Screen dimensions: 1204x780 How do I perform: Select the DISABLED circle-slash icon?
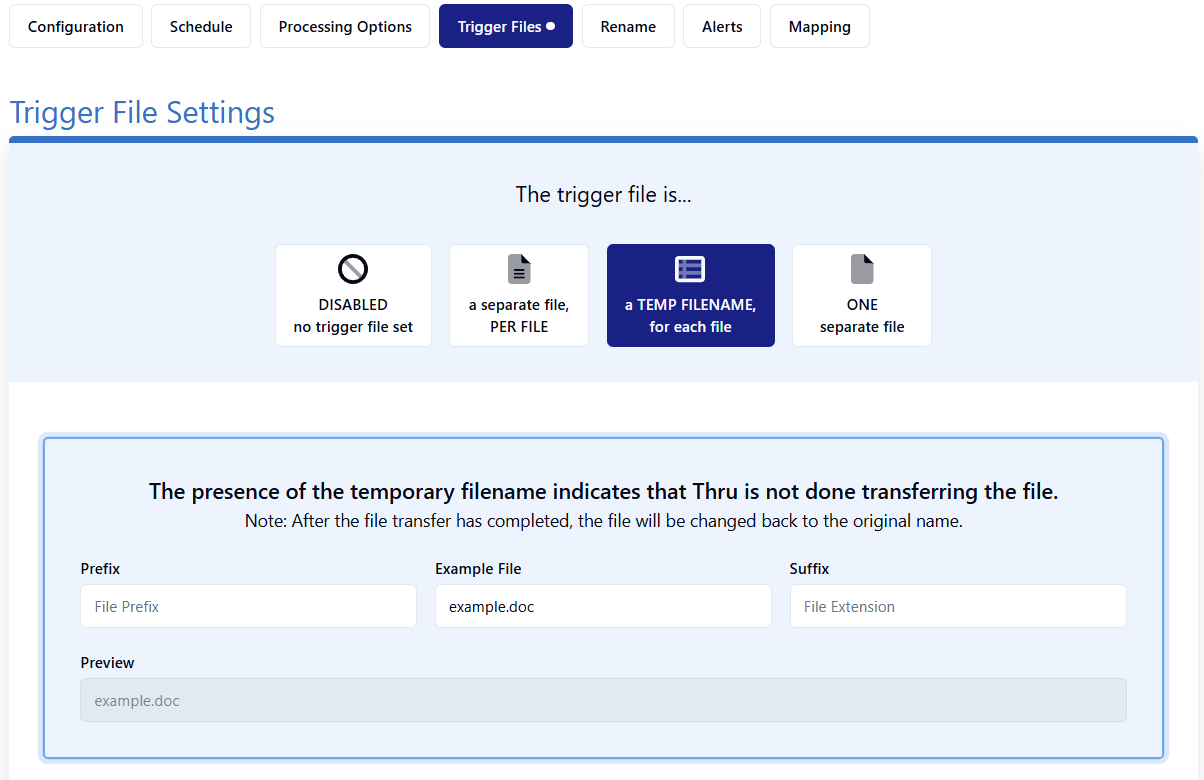(x=353, y=269)
